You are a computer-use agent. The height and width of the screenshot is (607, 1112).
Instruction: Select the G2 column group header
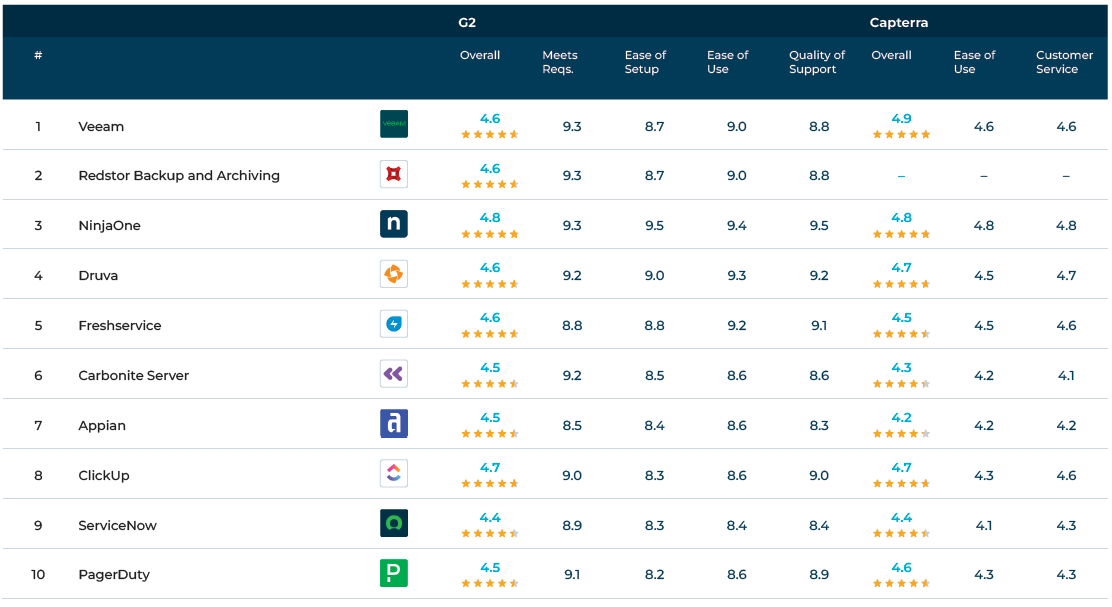point(467,23)
